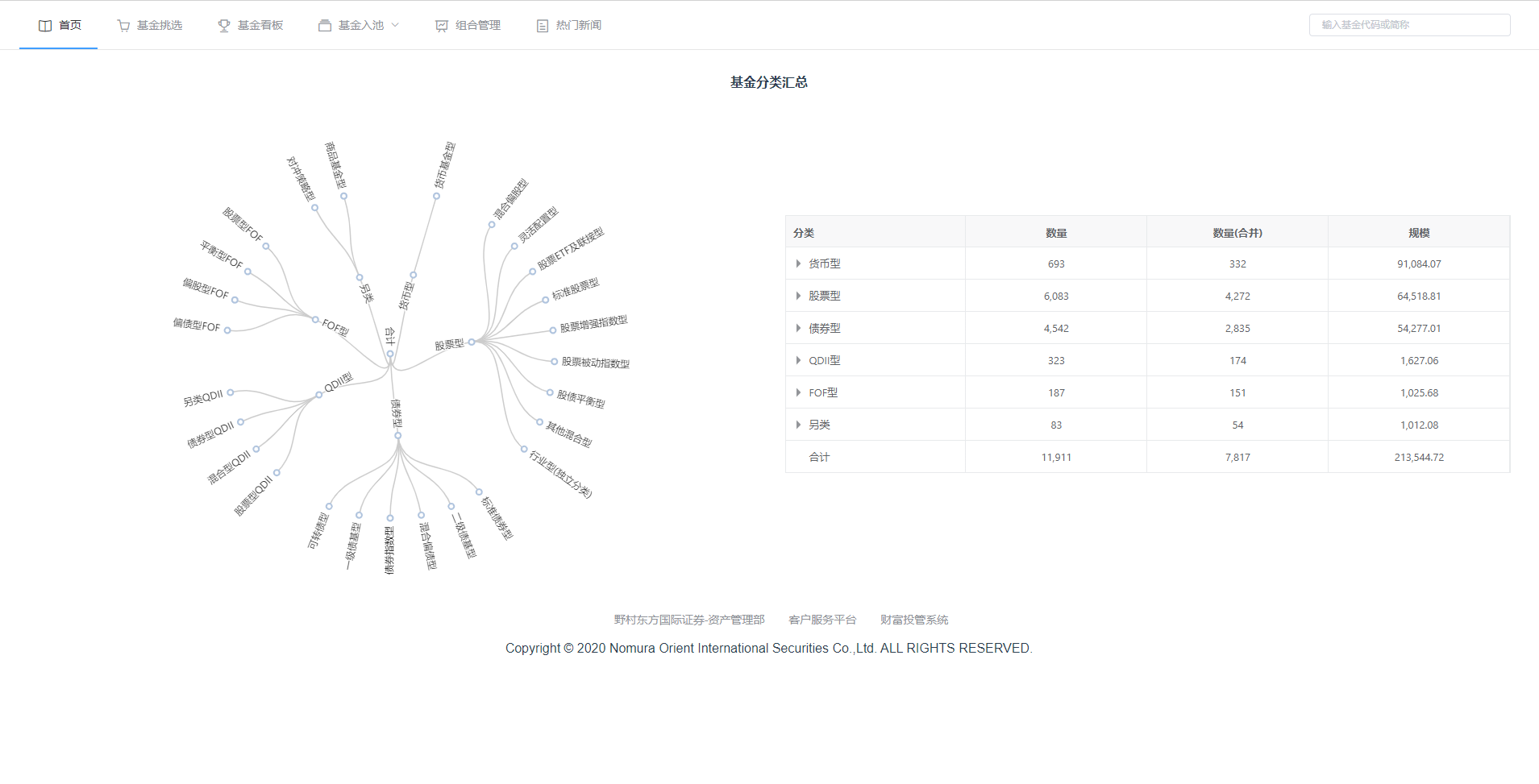Open the 基金入池 dropdown chevron
Viewport: 1539px width, 784px height.
click(x=395, y=25)
